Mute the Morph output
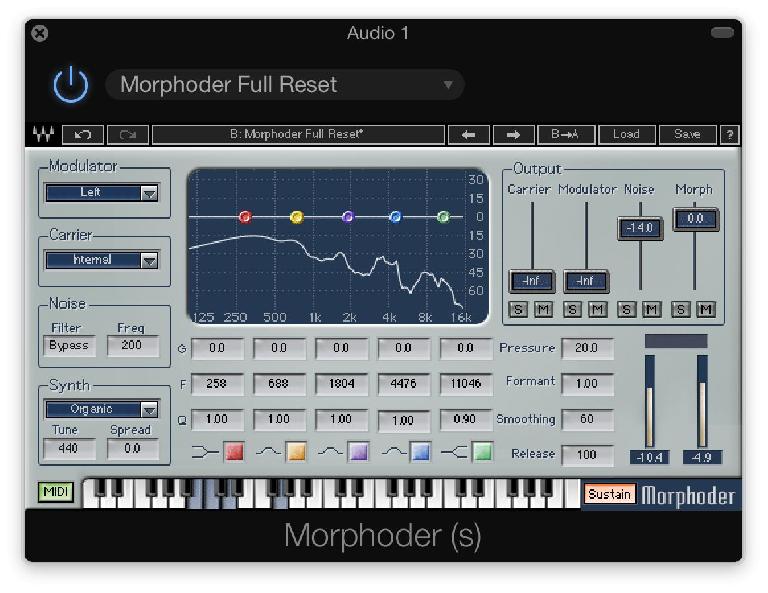 click(706, 309)
